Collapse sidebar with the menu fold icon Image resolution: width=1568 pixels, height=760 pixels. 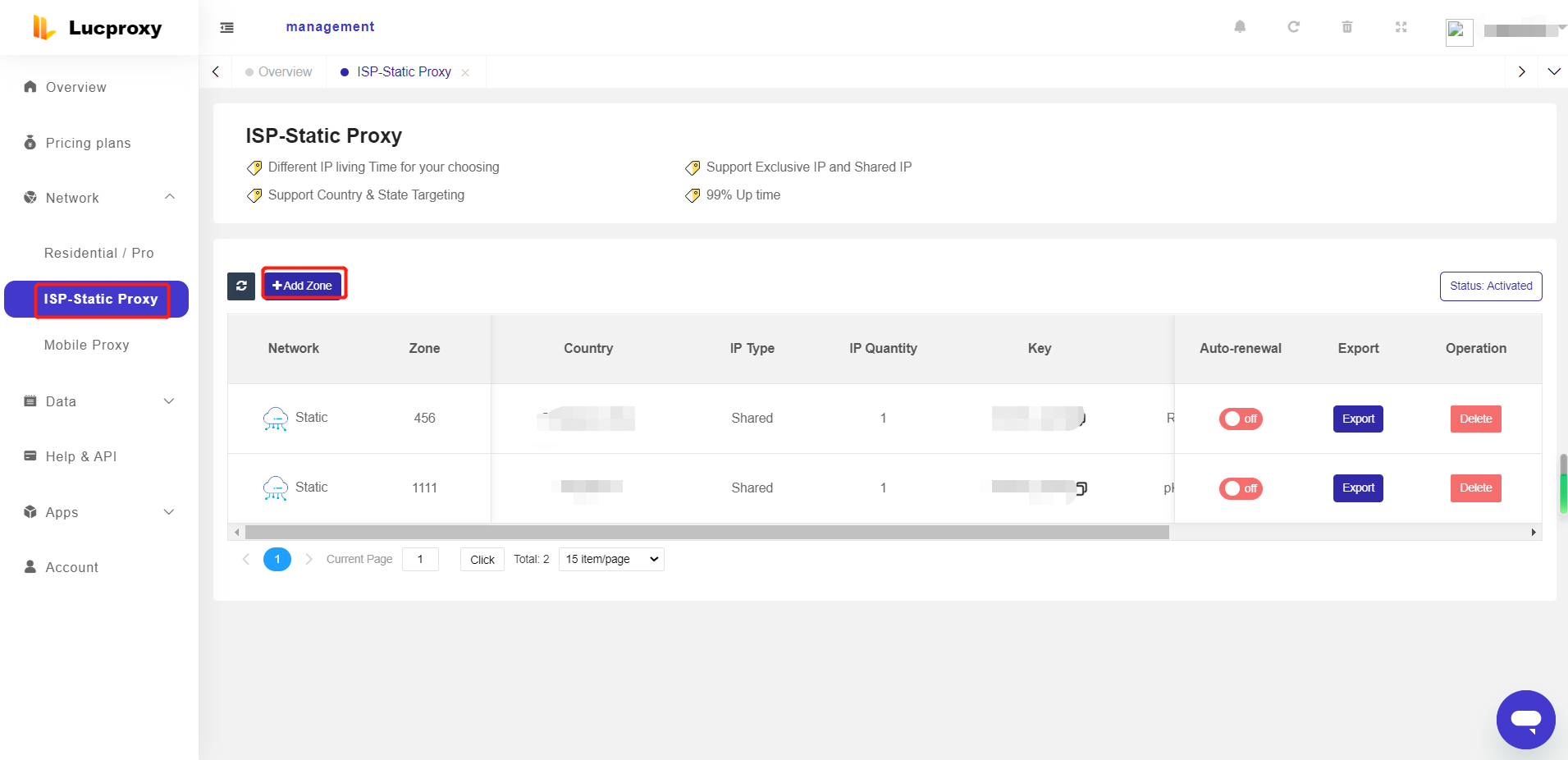227,28
